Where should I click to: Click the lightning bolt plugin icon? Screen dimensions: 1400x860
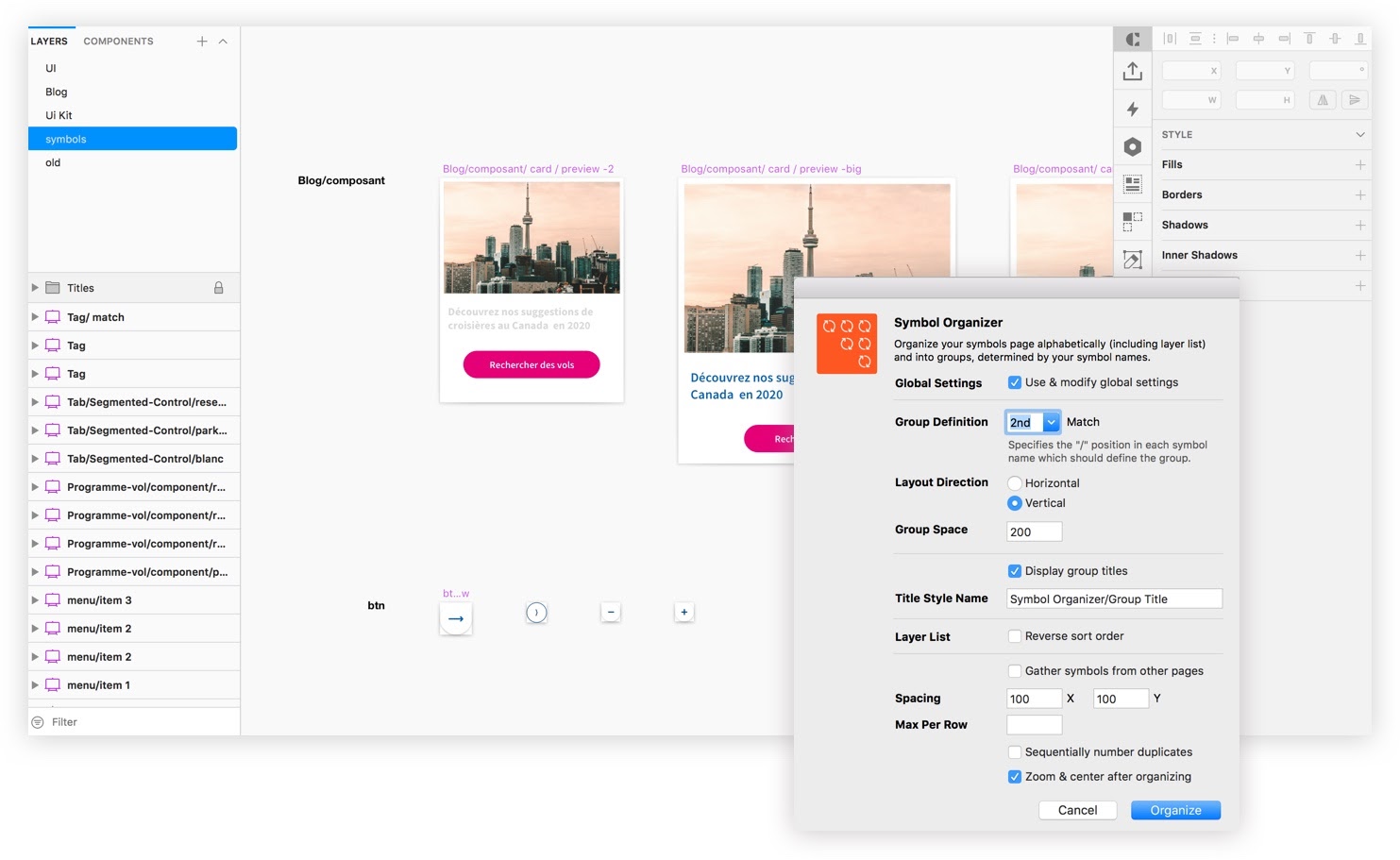1132,110
